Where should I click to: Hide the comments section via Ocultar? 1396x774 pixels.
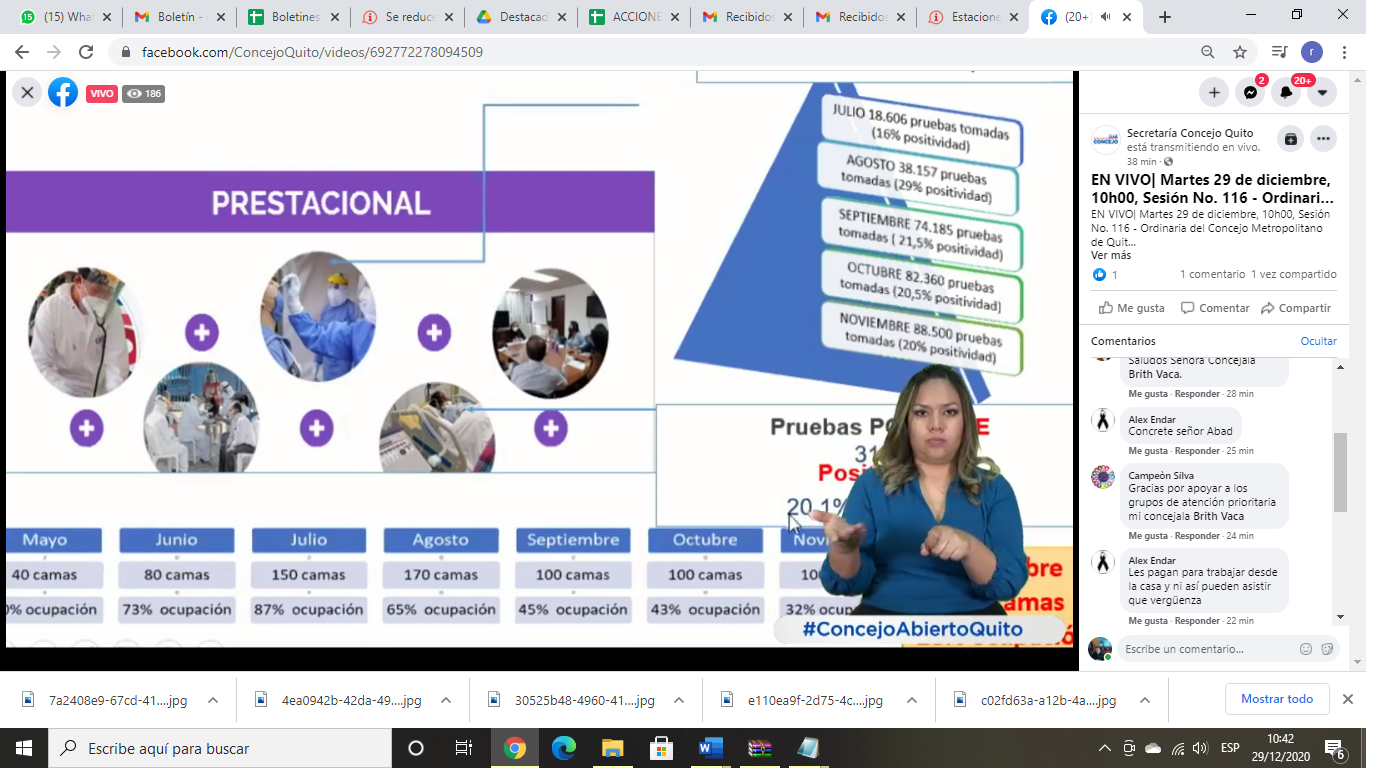tap(1318, 341)
